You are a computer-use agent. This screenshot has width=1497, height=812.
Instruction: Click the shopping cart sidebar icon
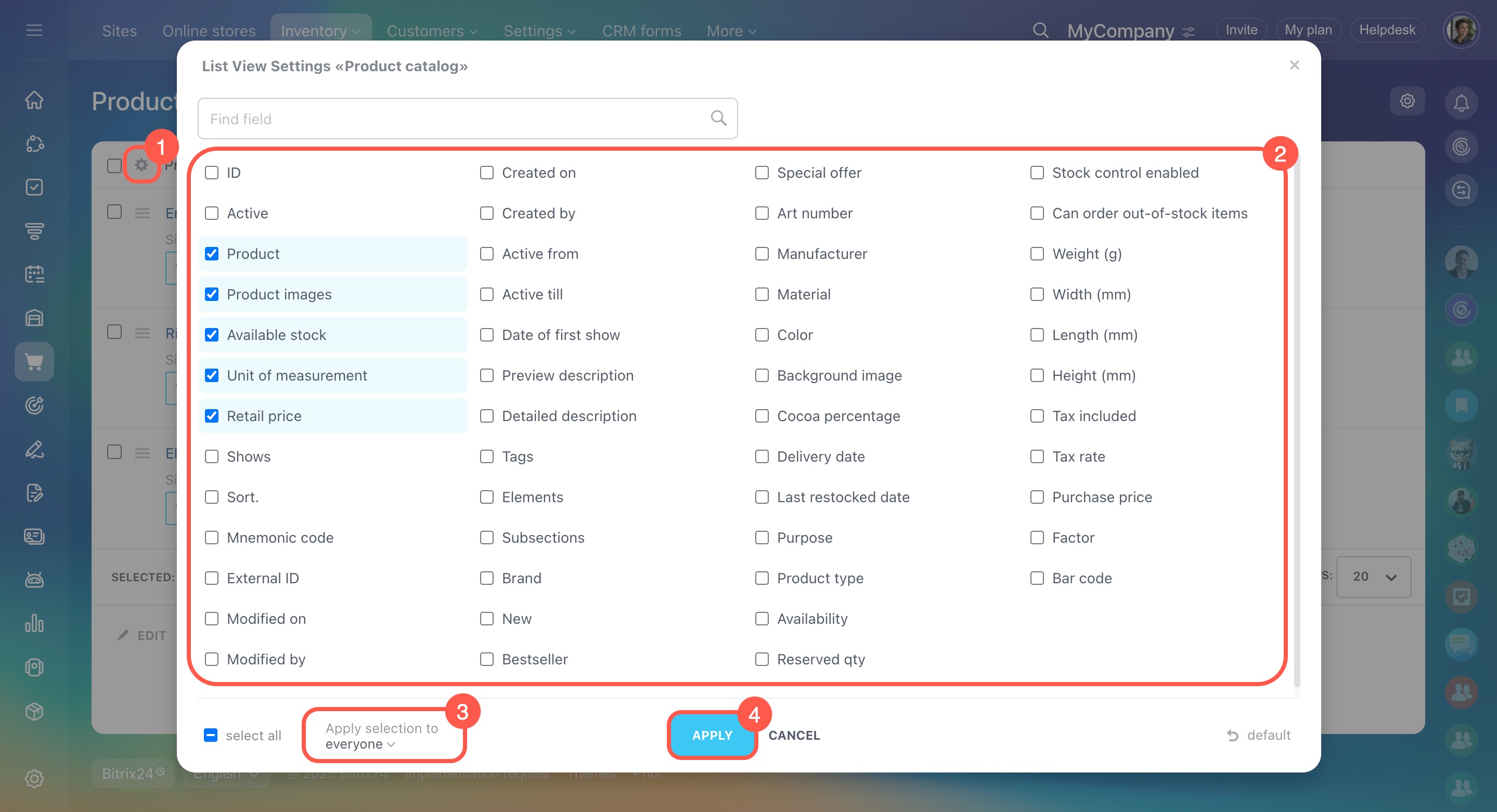[x=34, y=362]
